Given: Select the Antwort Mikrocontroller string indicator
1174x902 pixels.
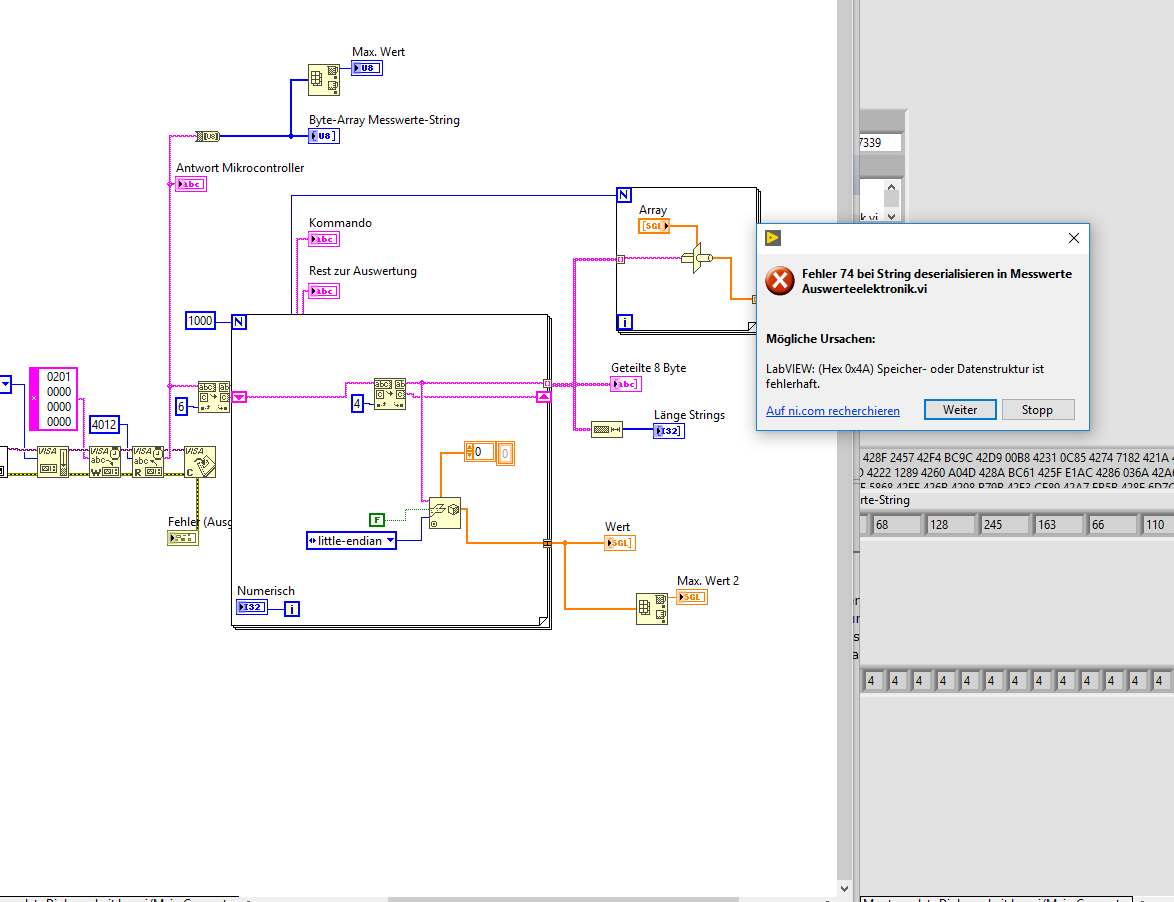Looking at the screenshot, I should [191, 184].
